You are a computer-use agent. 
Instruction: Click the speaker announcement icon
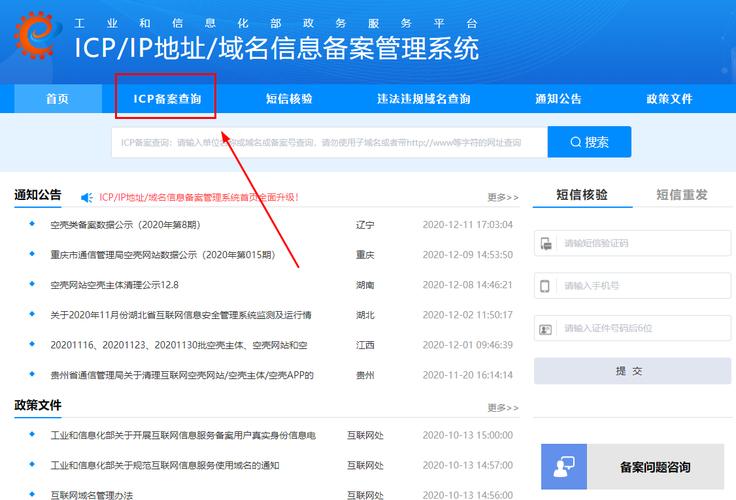click(x=87, y=198)
